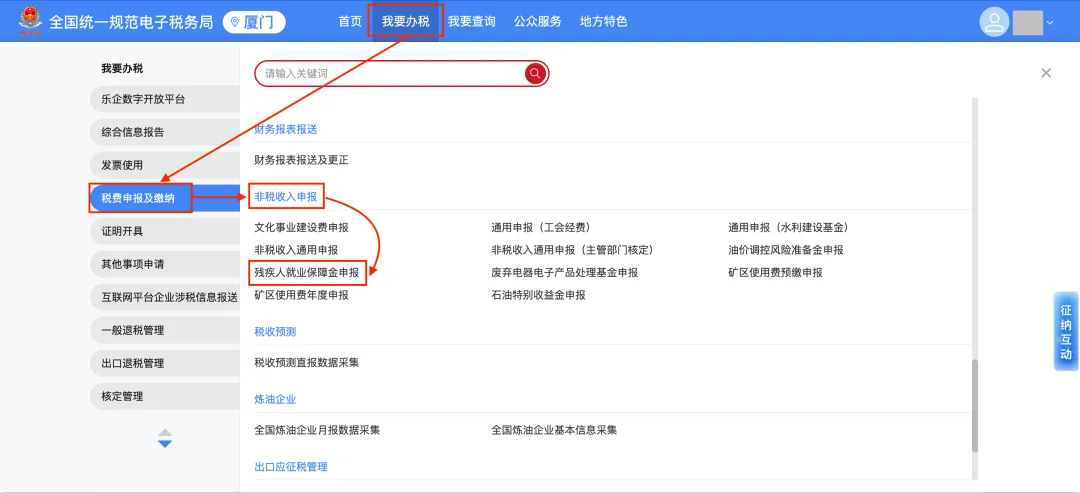Click the user avatar icon
This screenshot has height=493, width=1080.
click(994, 22)
